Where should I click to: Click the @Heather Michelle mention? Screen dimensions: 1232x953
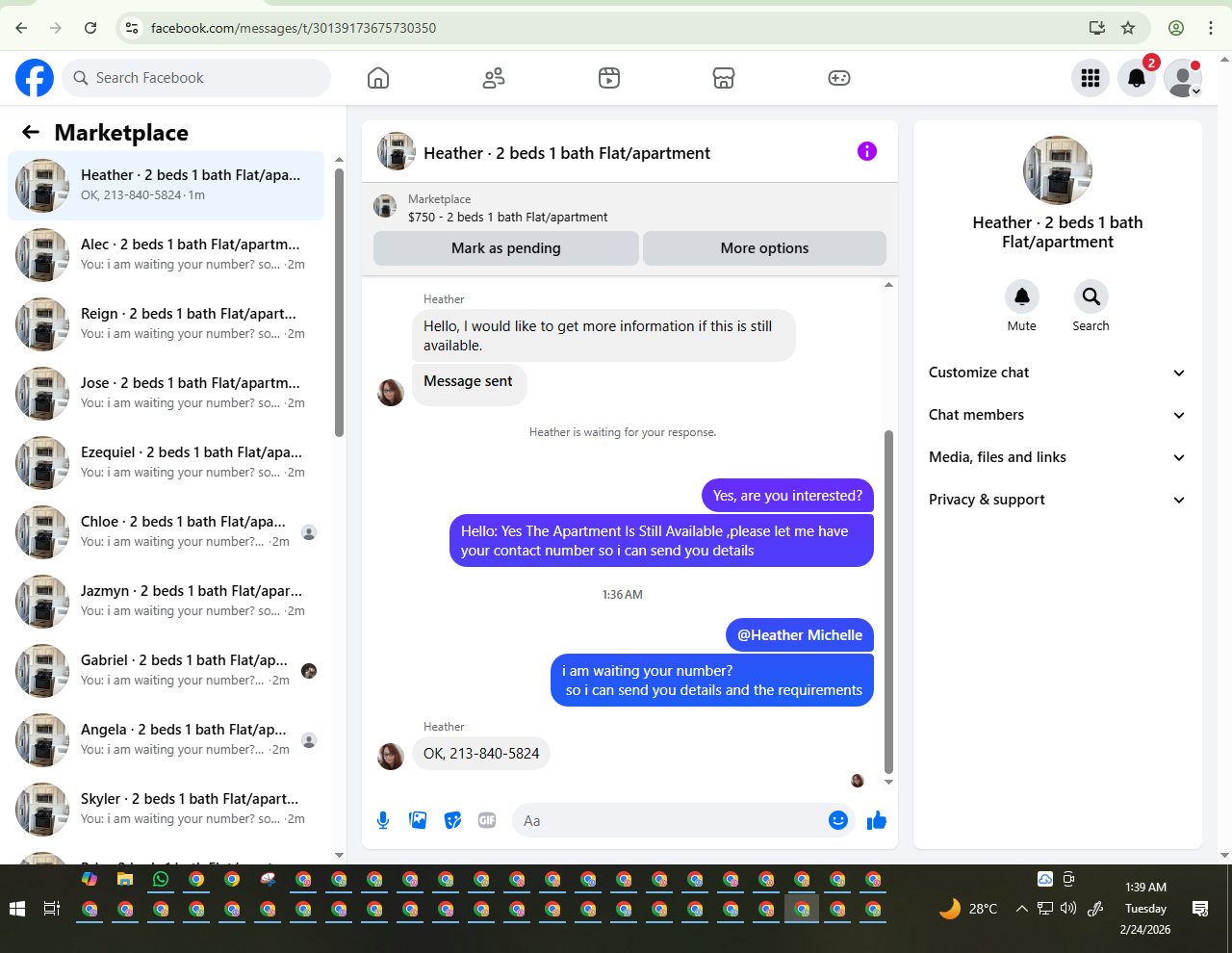point(800,635)
